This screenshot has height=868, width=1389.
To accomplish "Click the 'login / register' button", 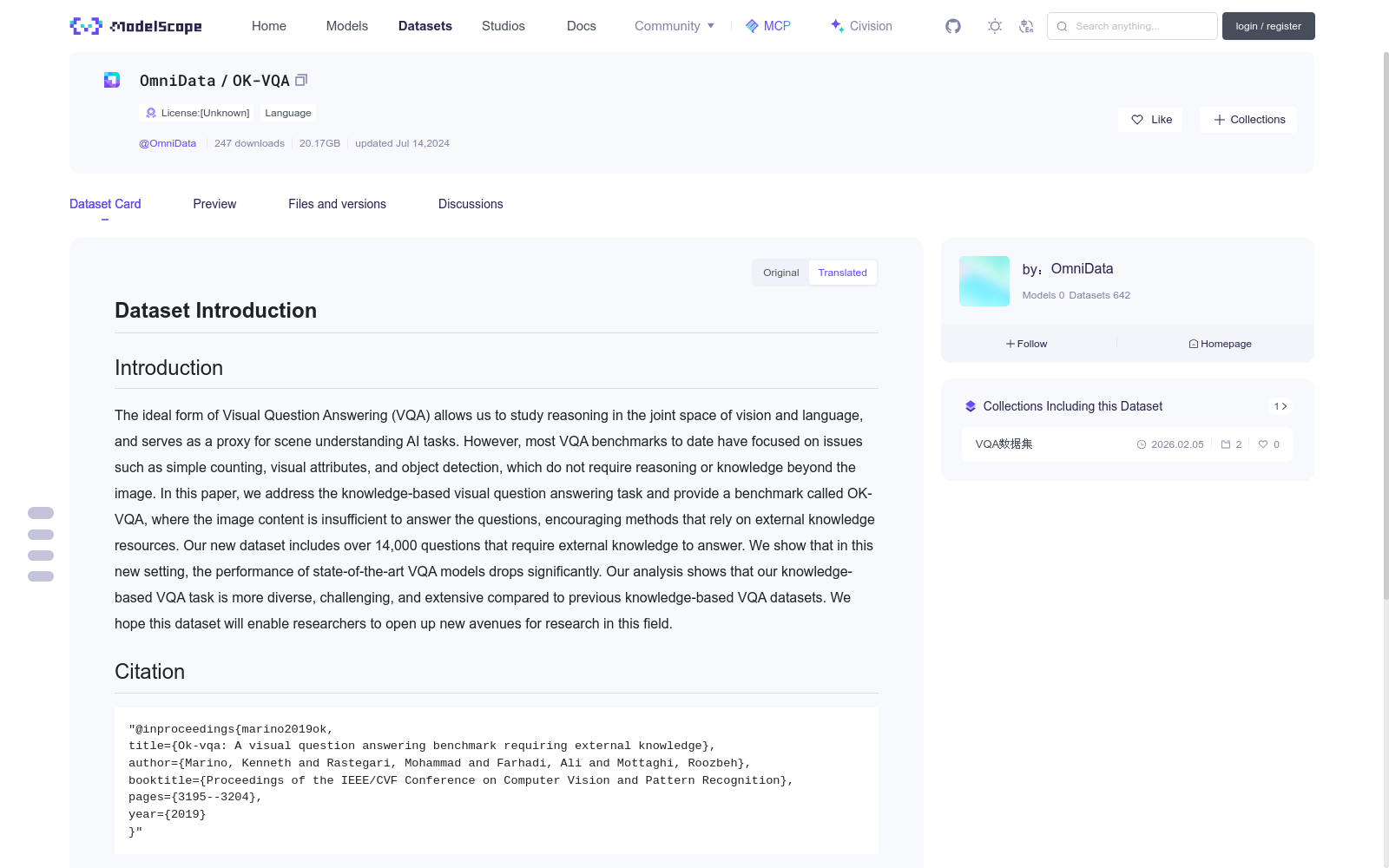I will [x=1268, y=26].
